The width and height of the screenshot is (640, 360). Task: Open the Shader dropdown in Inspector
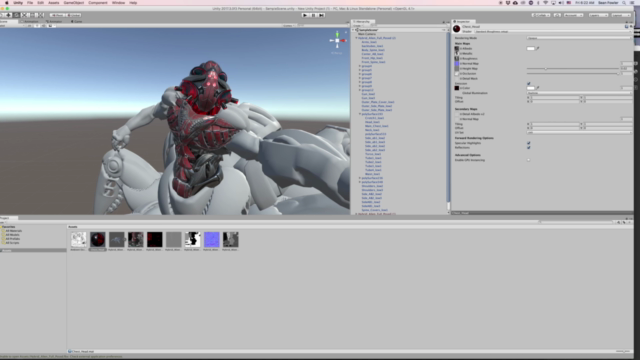(552, 31)
